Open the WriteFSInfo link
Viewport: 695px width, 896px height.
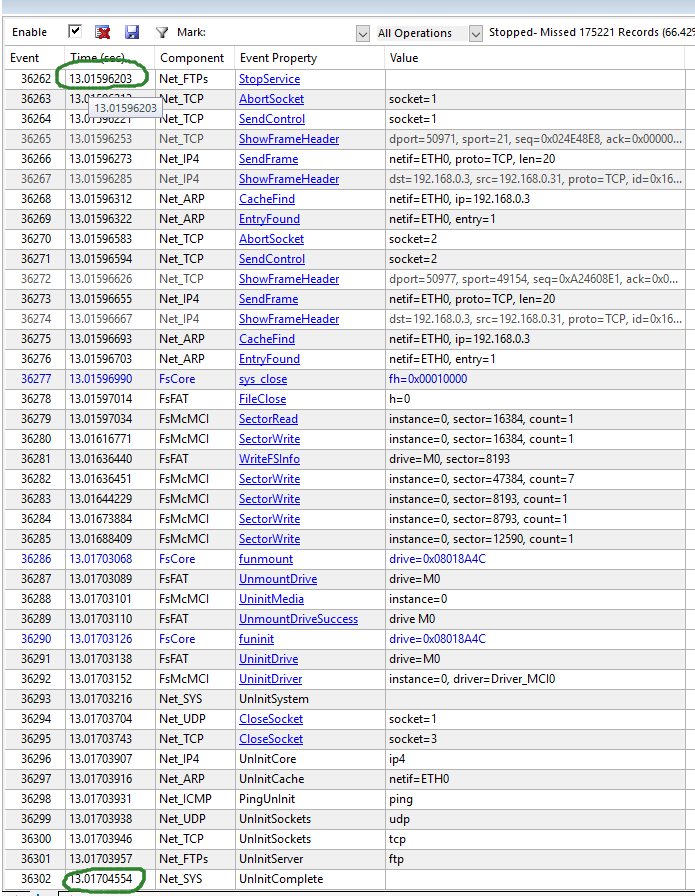(269, 459)
